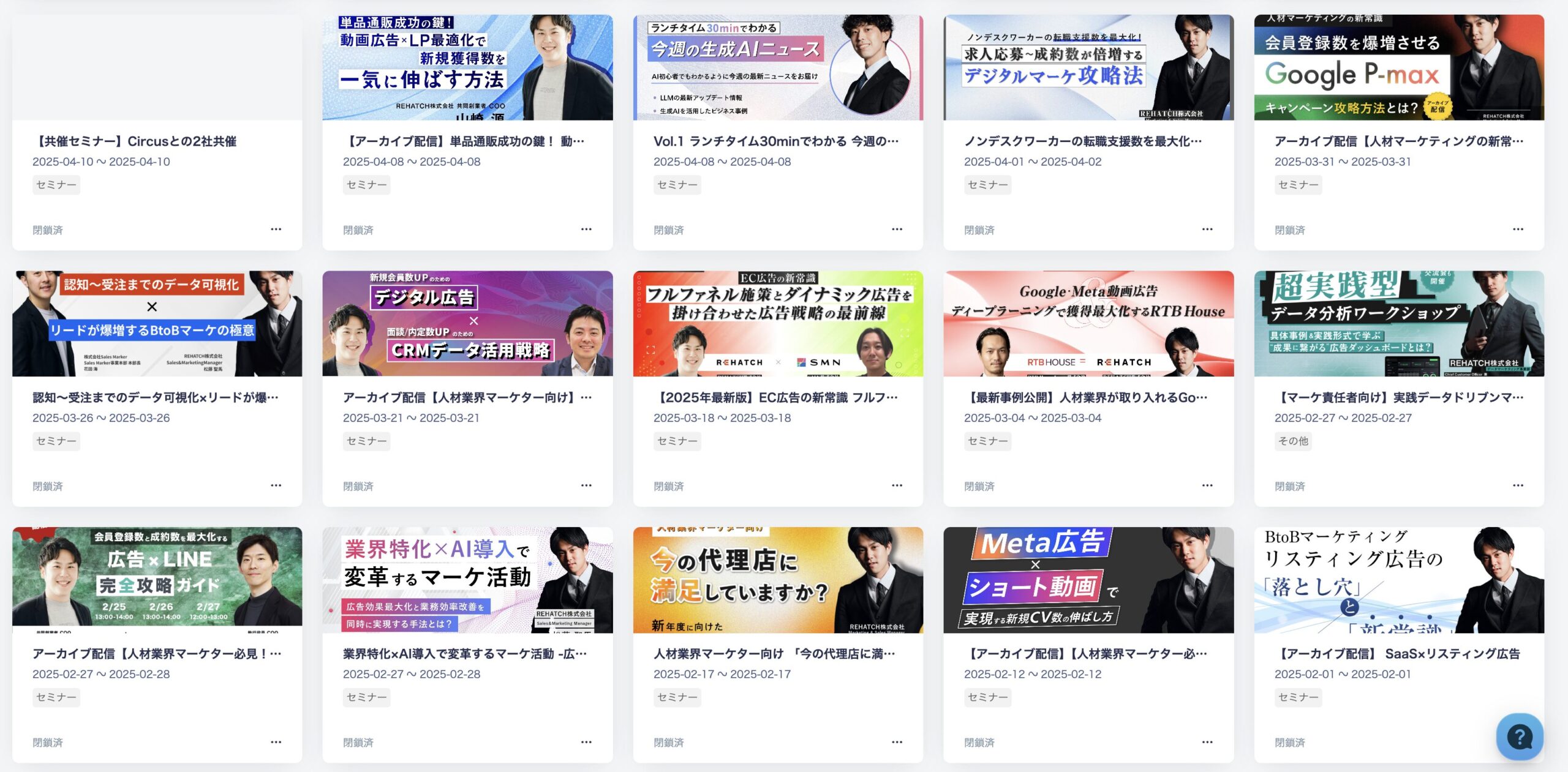Open more options for Circus共催 seminar card

point(276,229)
